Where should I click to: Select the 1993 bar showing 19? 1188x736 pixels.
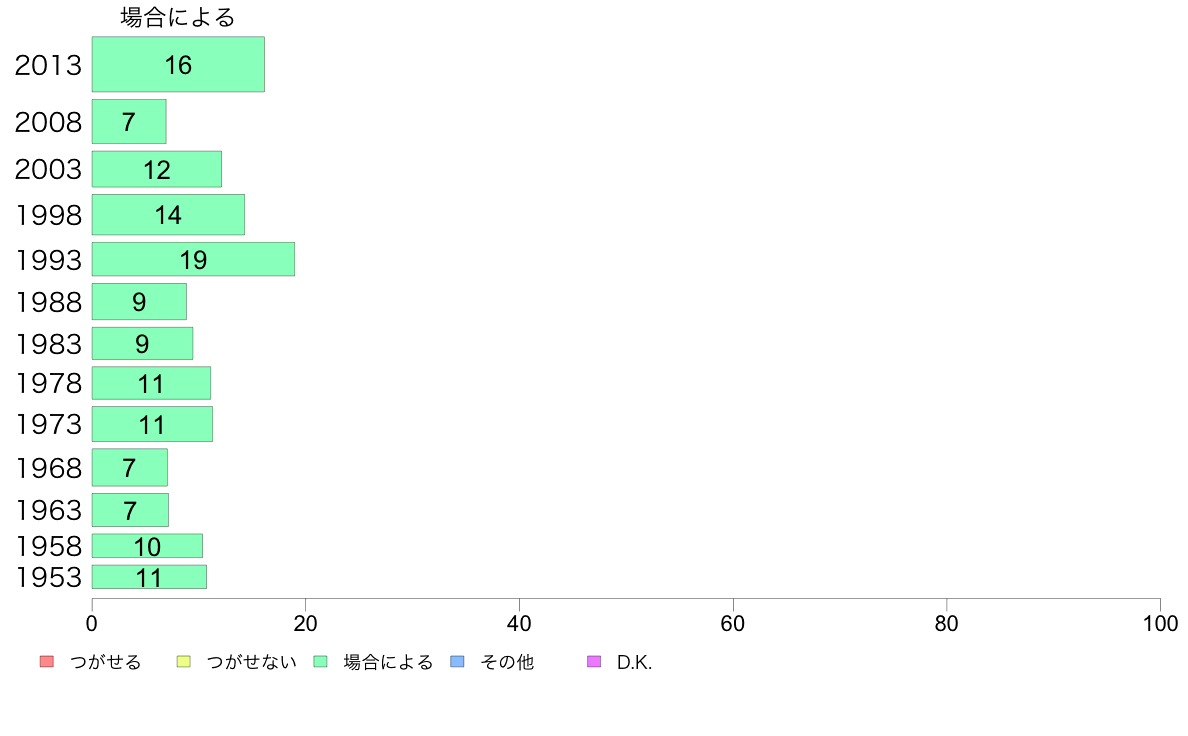(x=193, y=259)
